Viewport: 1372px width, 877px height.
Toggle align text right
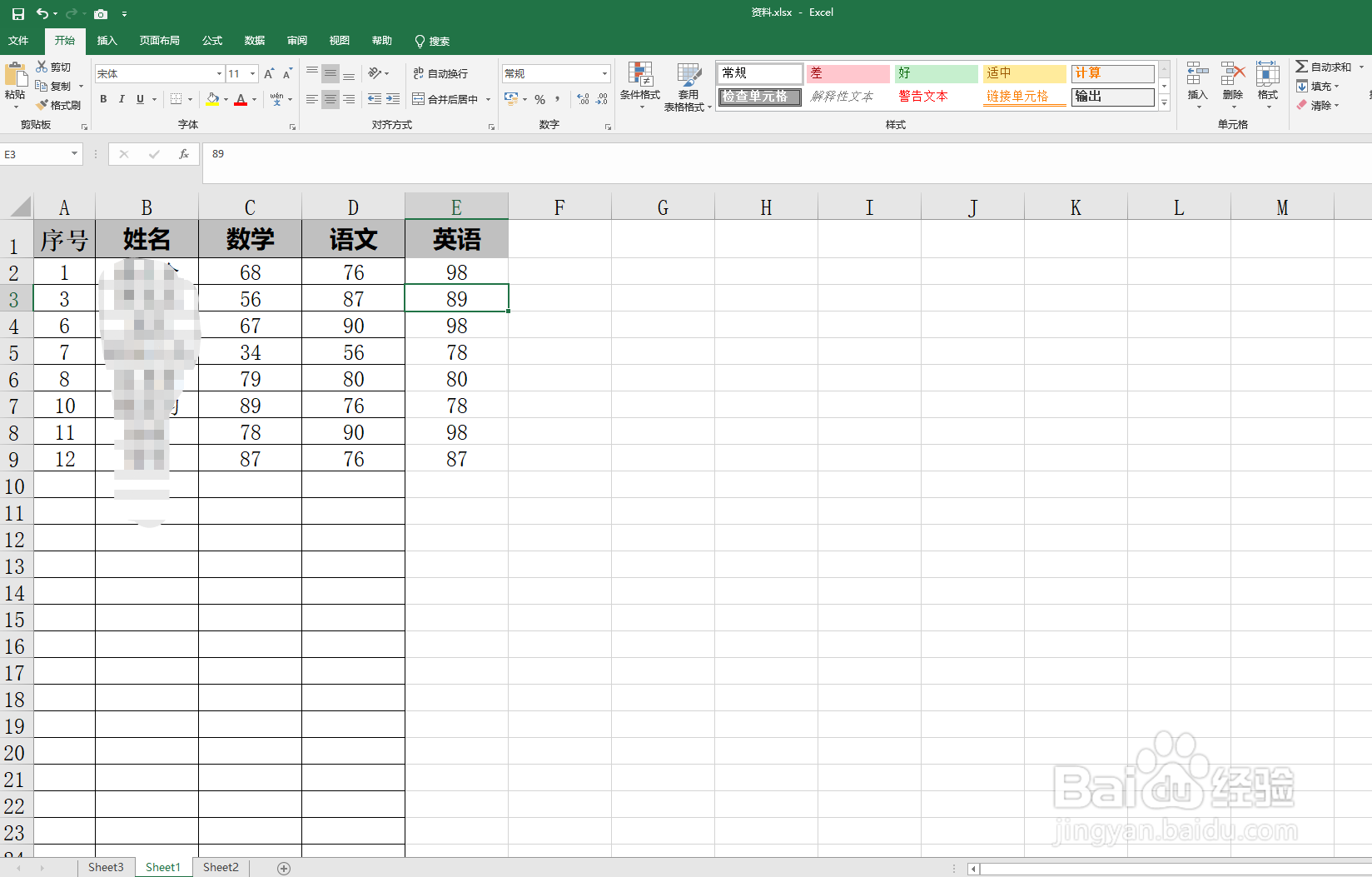[349, 99]
